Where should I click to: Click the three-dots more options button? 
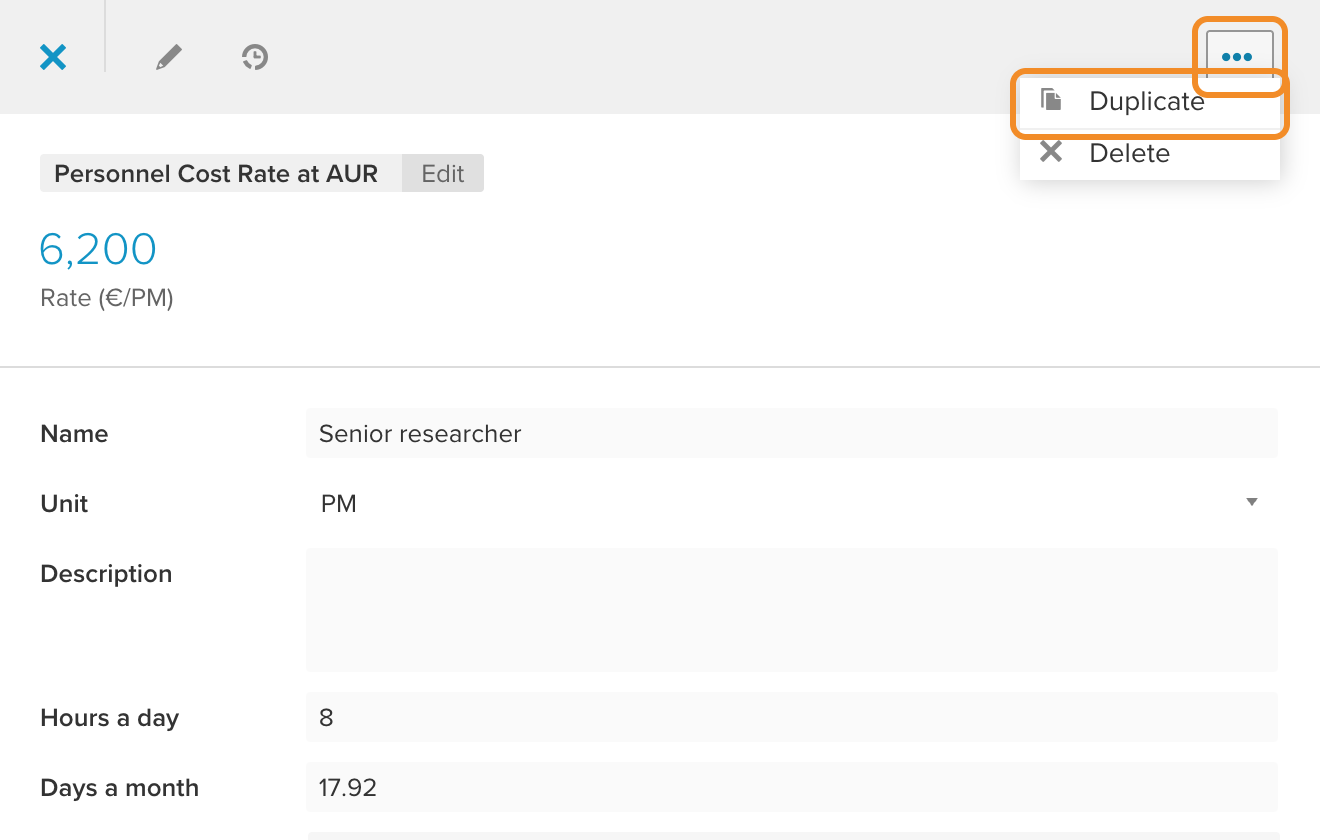coord(1239,57)
